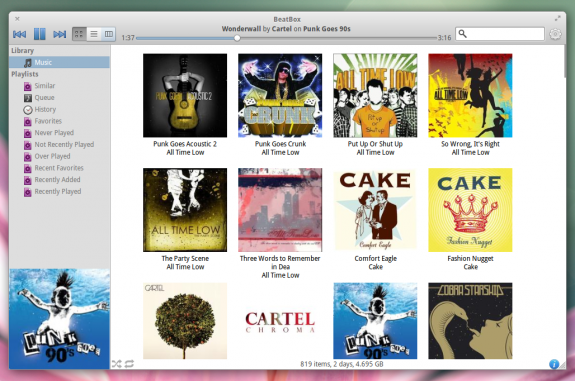
Task: Open Put Up Or Shut Up album
Action: (x=375, y=96)
